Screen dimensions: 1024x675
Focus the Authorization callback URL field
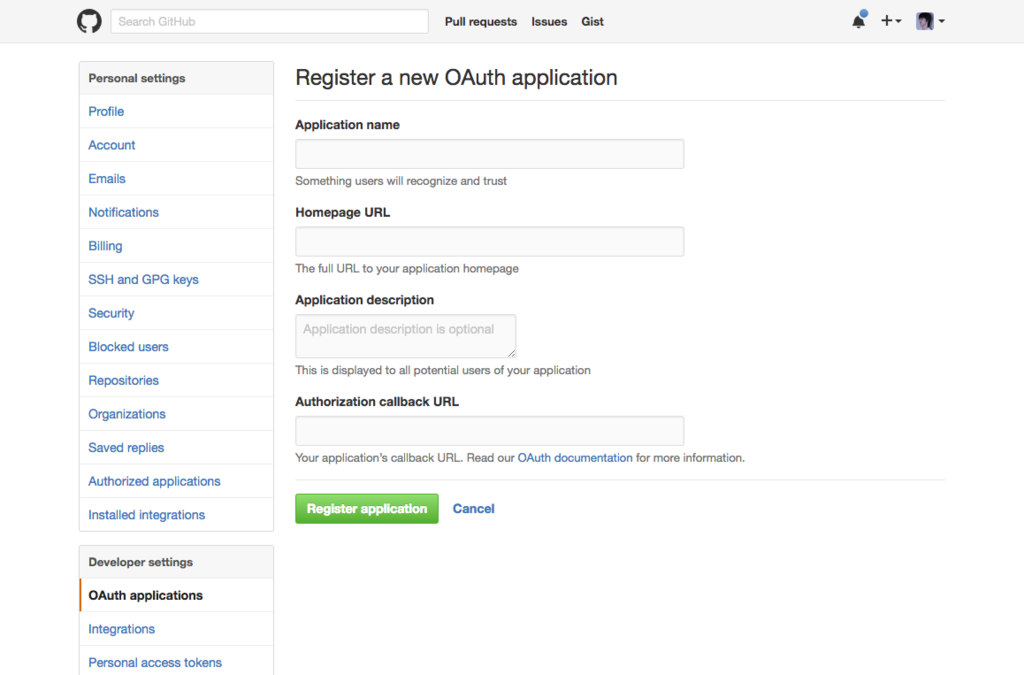point(489,430)
